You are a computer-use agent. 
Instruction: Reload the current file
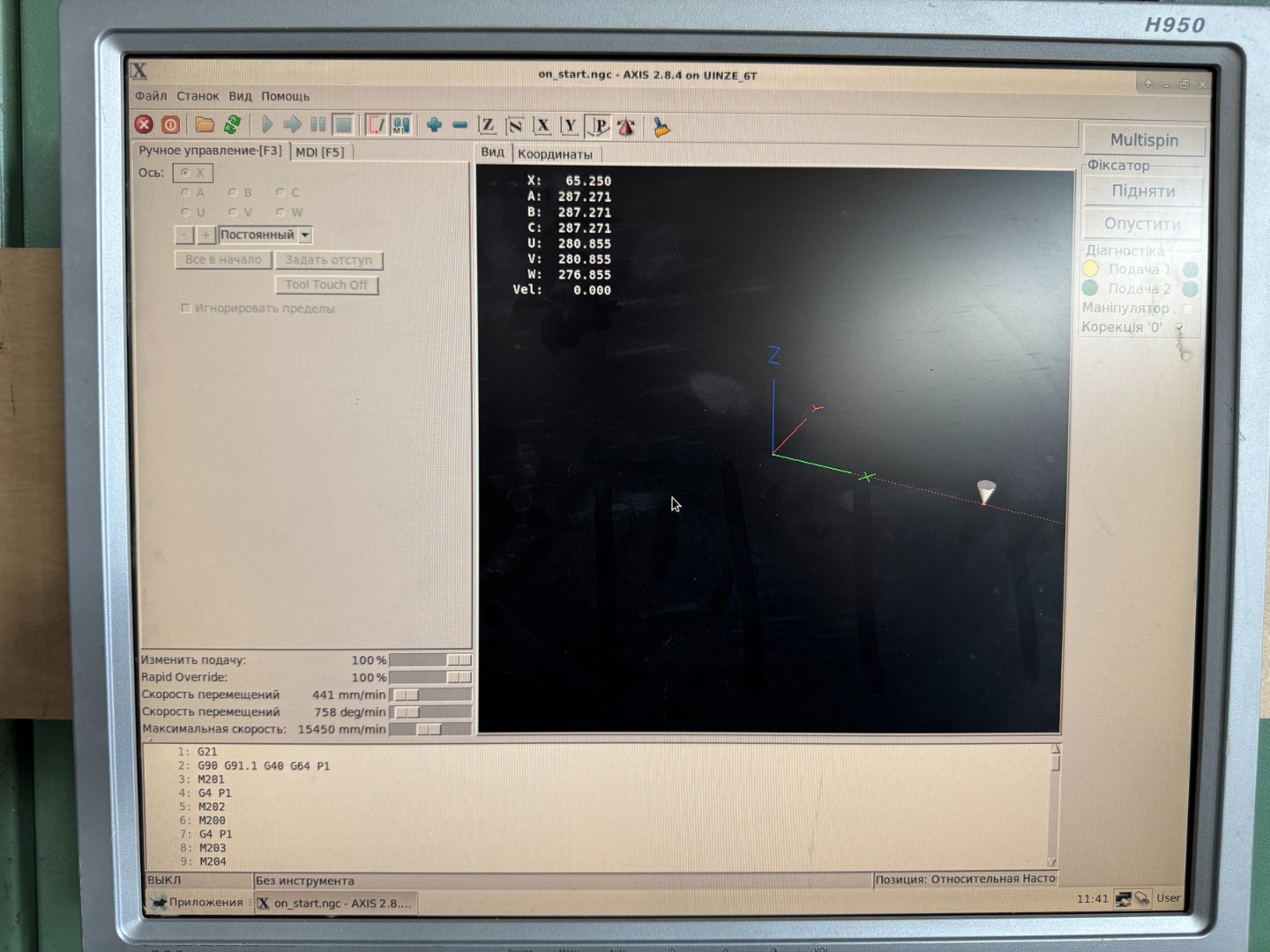click(232, 125)
